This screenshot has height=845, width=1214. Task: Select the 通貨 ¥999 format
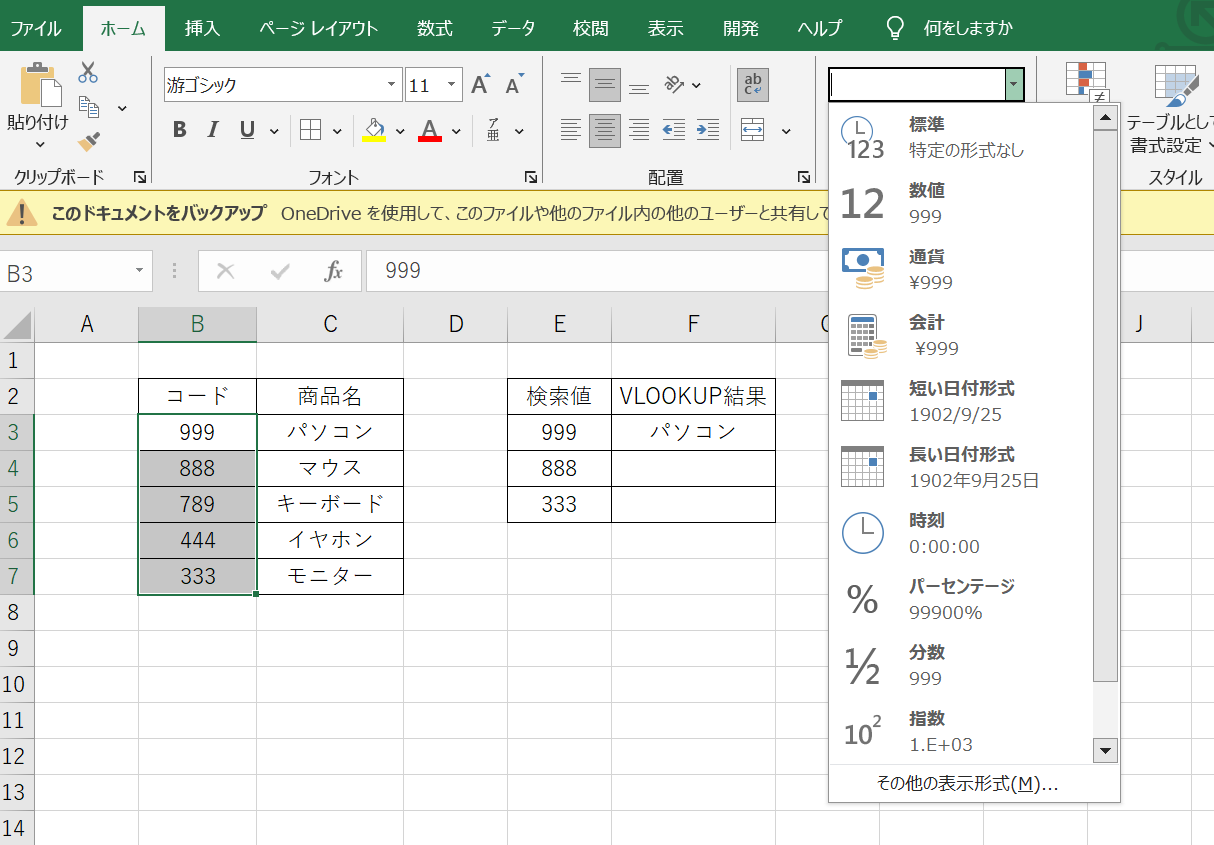(960, 270)
